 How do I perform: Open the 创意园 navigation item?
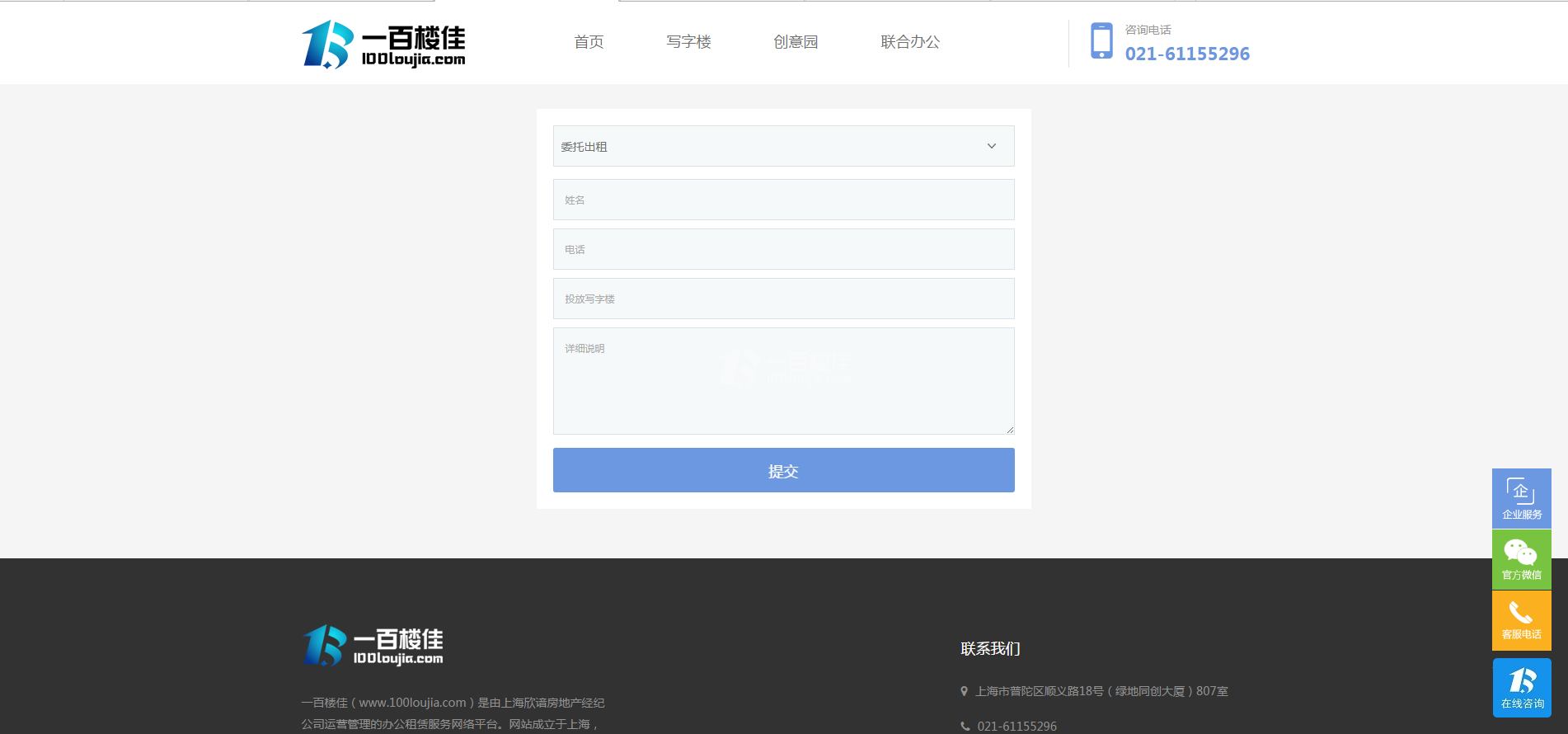pyautogui.click(x=796, y=42)
